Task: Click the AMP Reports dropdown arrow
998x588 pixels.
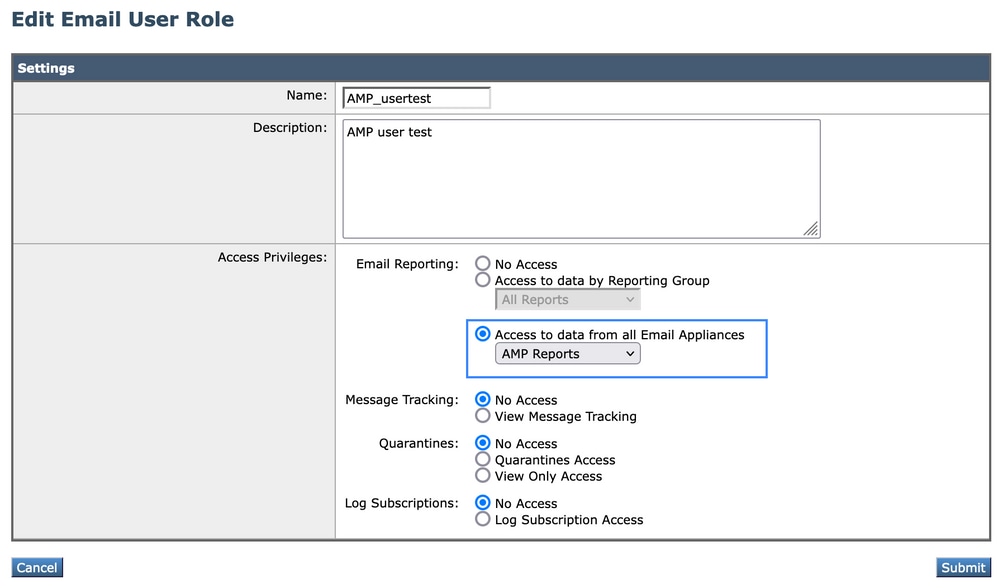Action: 630,354
